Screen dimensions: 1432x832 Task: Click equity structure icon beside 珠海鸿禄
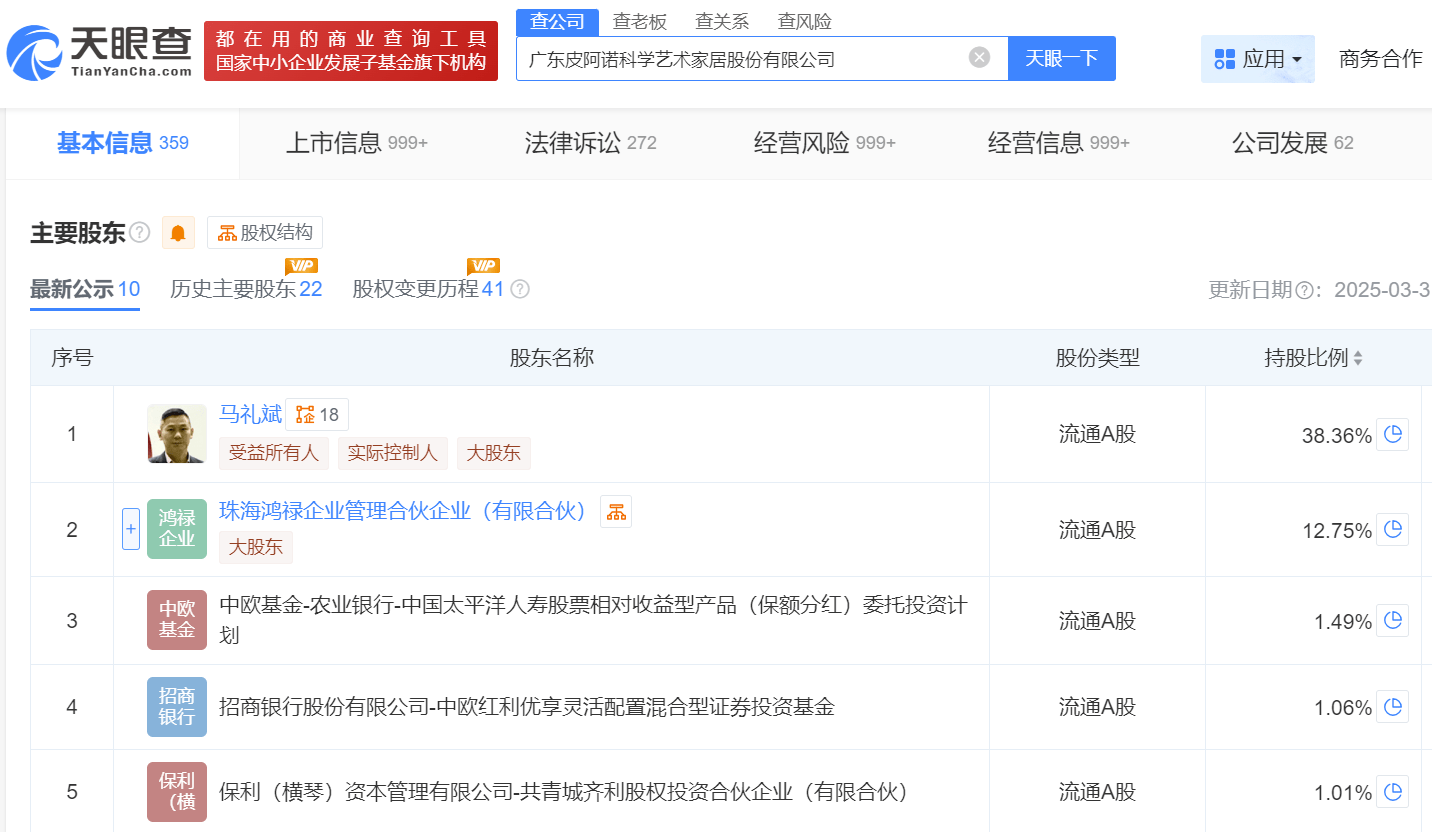[616, 511]
